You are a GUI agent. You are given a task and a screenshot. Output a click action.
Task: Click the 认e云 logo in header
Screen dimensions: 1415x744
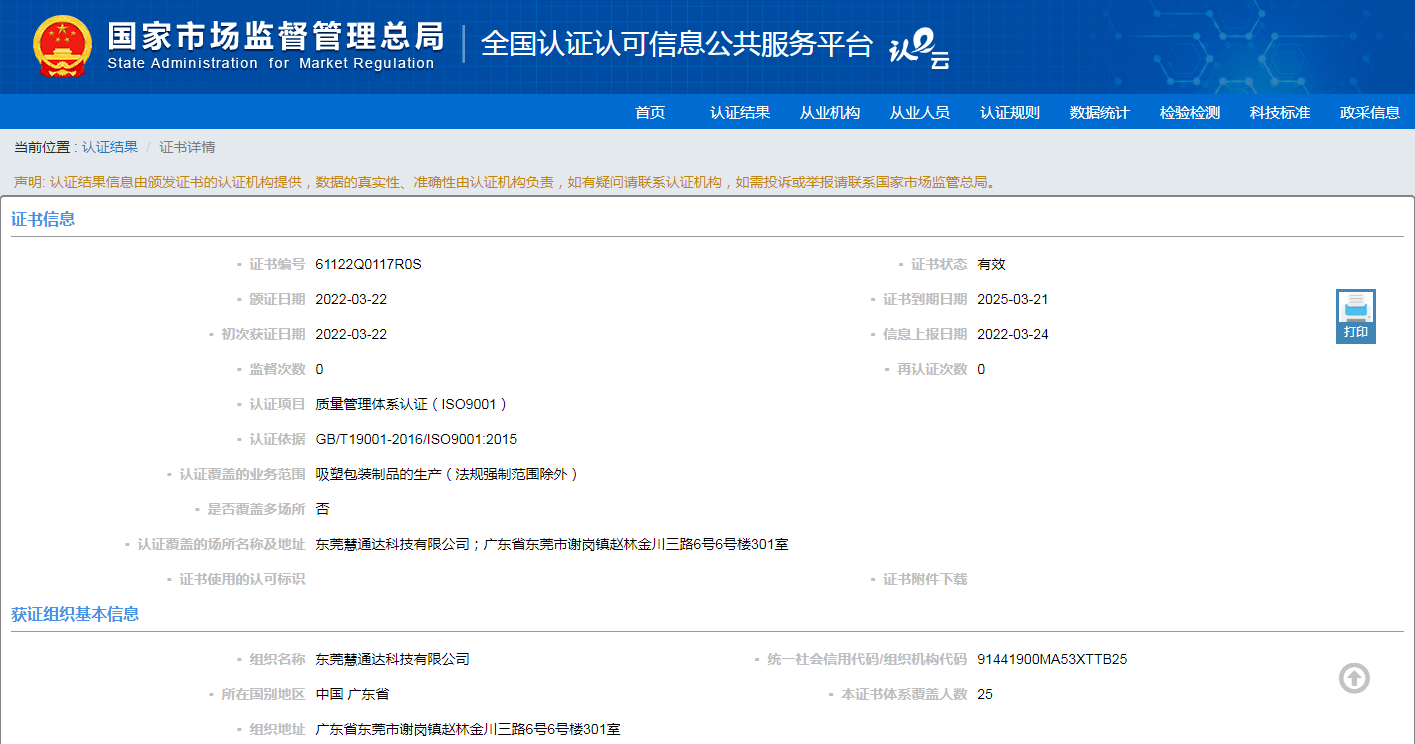[919, 47]
